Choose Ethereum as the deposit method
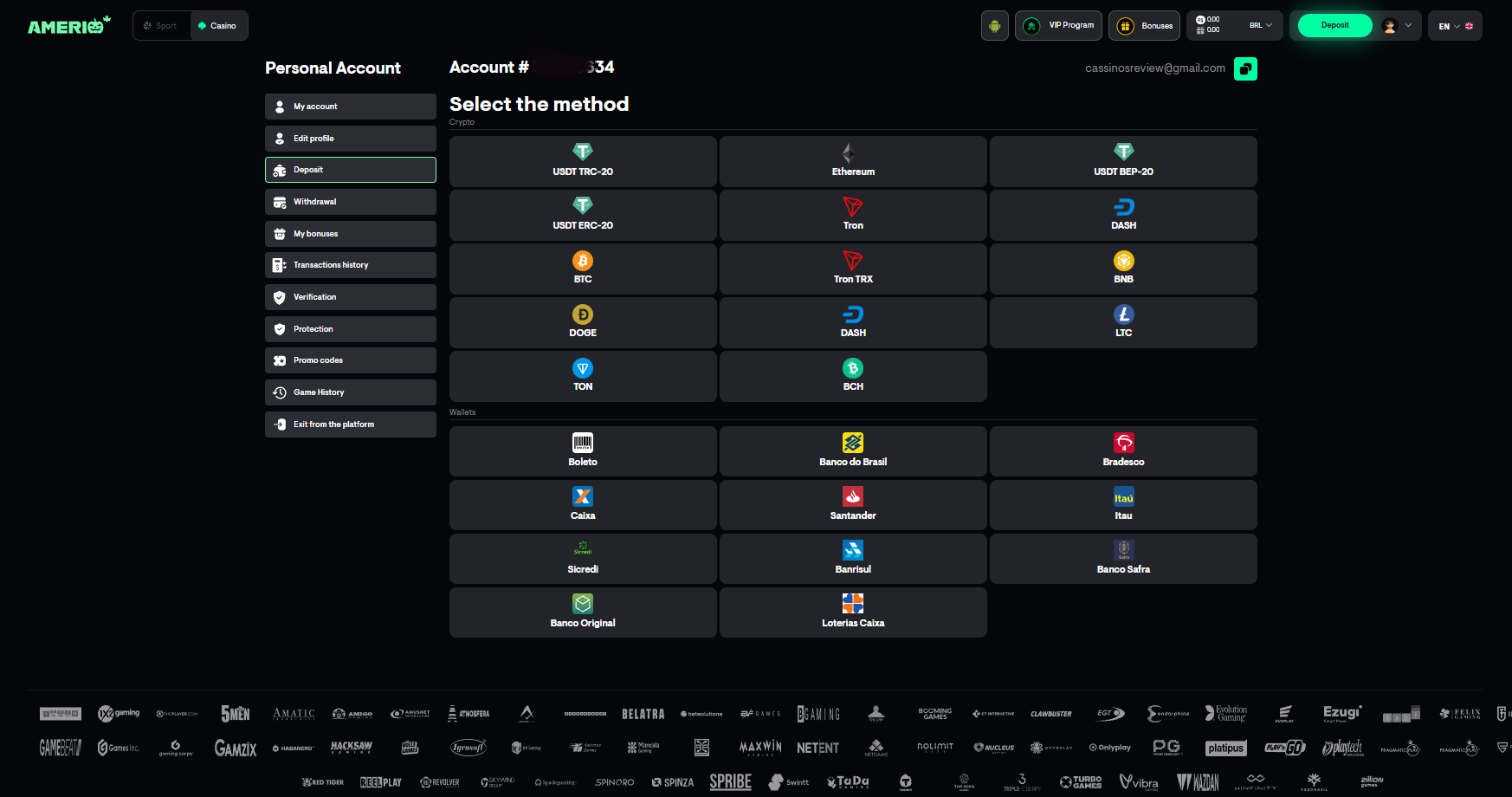1512x797 pixels. 853,161
